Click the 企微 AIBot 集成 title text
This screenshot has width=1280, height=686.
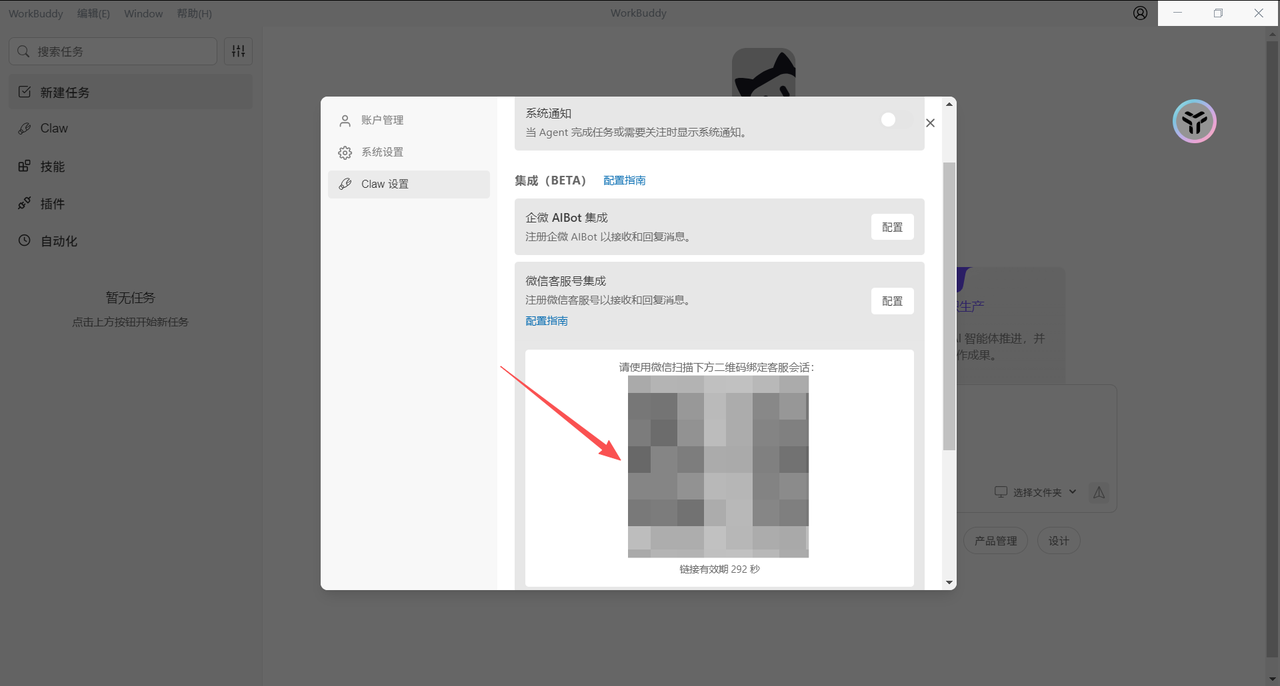pyautogui.click(x=567, y=217)
